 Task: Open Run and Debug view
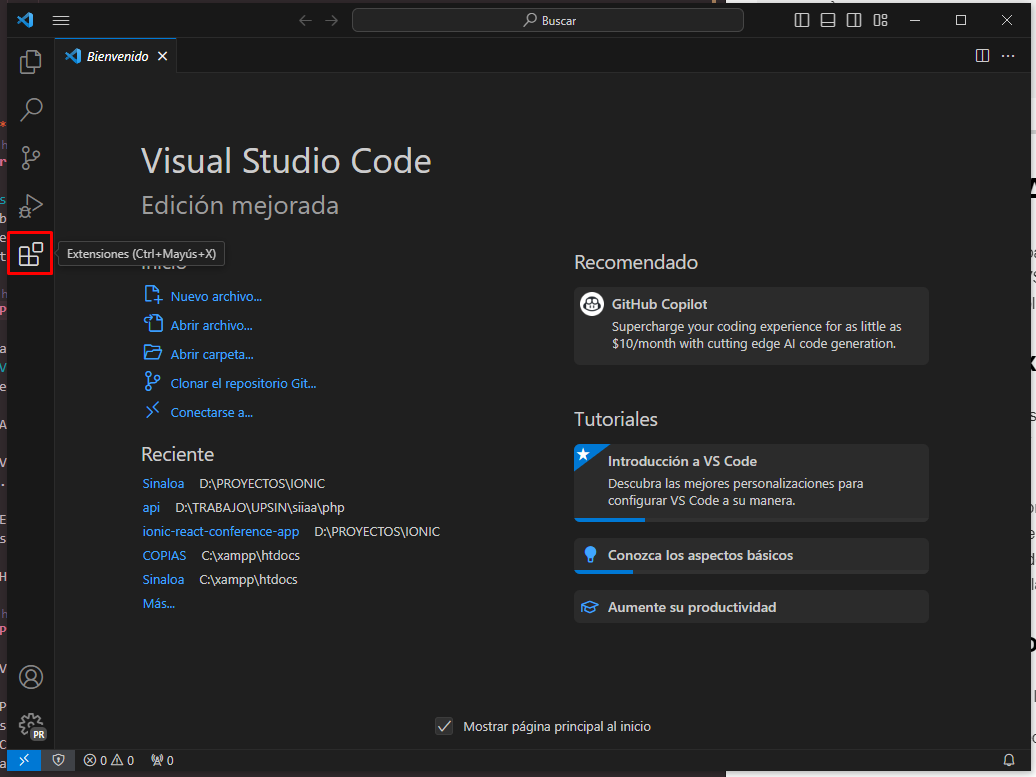[30, 205]
